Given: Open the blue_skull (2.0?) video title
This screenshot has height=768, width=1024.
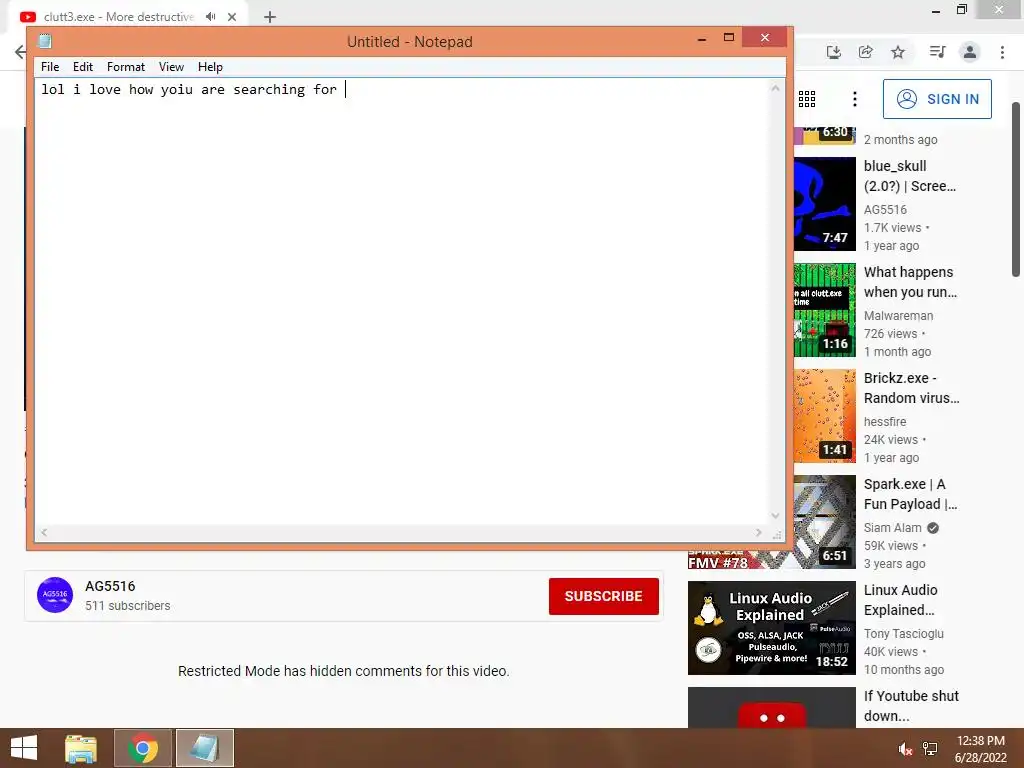Looking at the screenshot, I should pyautogui.click(x=910, y=176).
